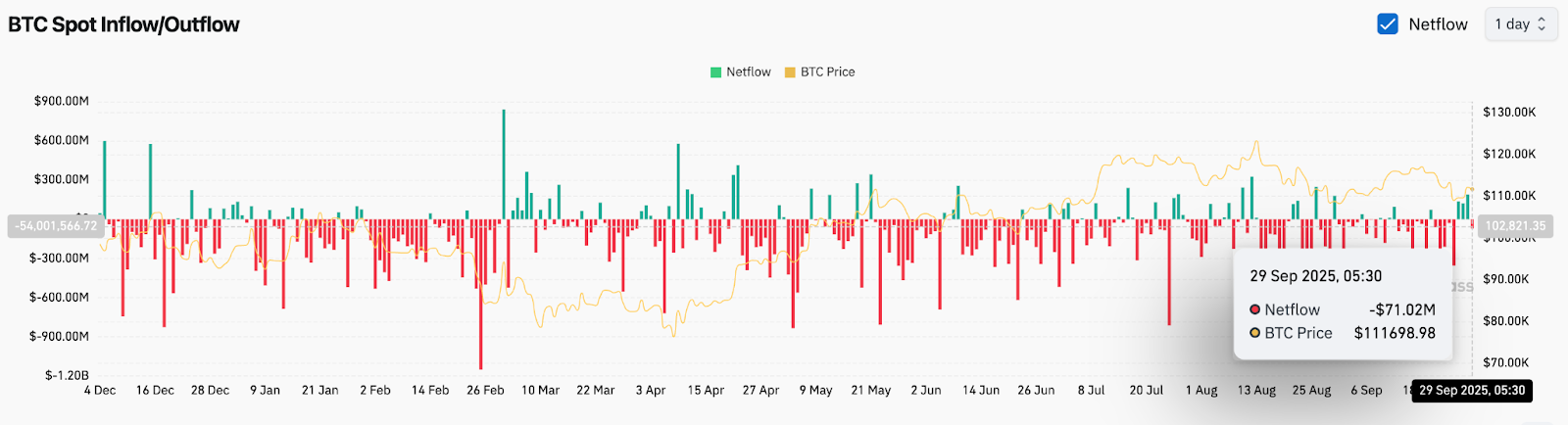The width and height of the screenshot is (1568, 425).
Task: Click the 10 Mar x-axis date label
Action: [540, 391]
